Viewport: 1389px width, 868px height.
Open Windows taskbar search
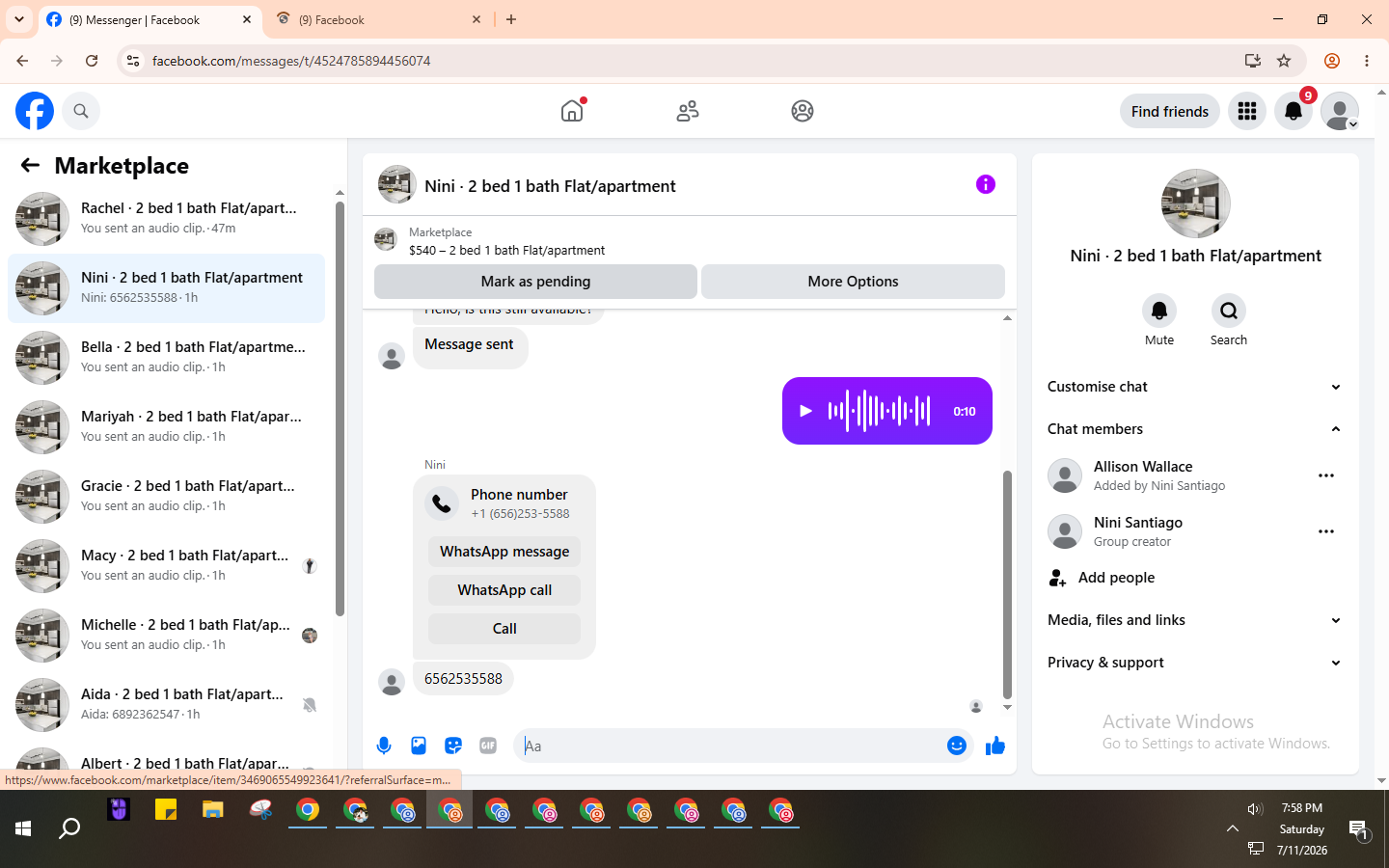[x=69, y=828]
